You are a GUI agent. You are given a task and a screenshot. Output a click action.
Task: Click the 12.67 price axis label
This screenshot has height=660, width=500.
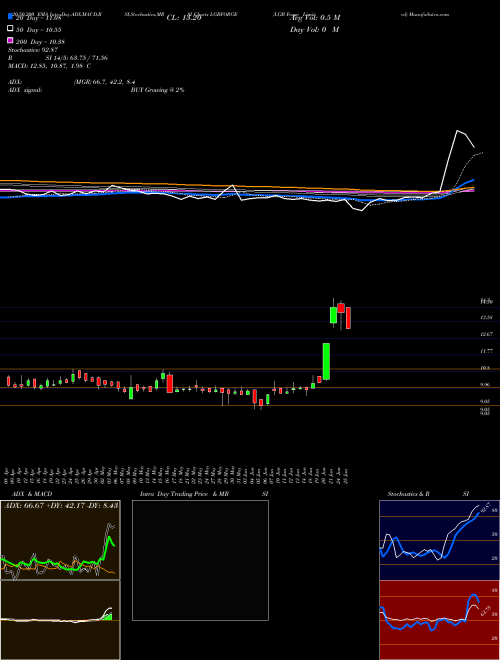pos(487,334)
